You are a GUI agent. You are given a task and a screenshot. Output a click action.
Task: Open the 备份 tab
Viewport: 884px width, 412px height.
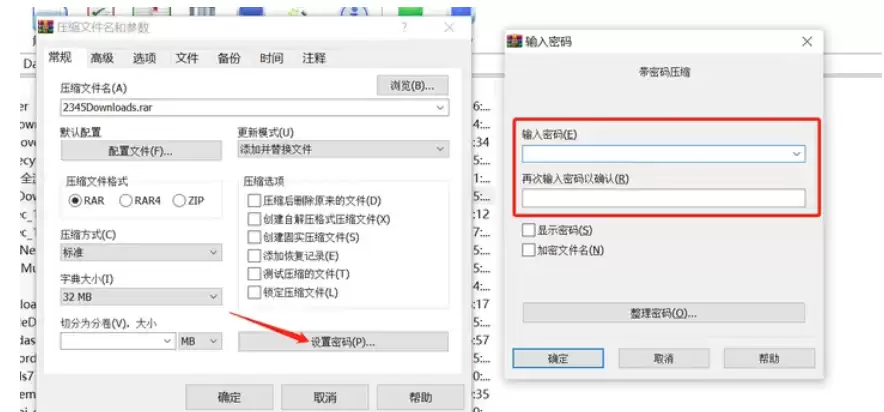point(229,58)
